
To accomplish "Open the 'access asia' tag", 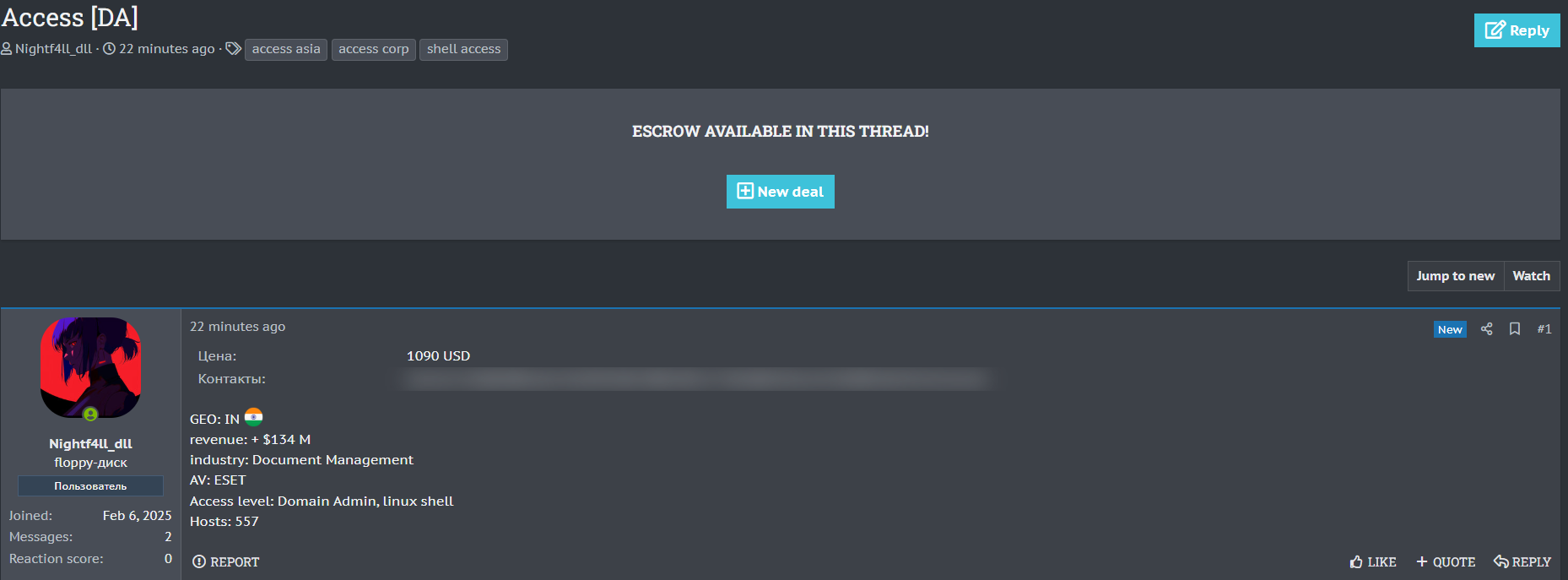I will pos(286,50).
